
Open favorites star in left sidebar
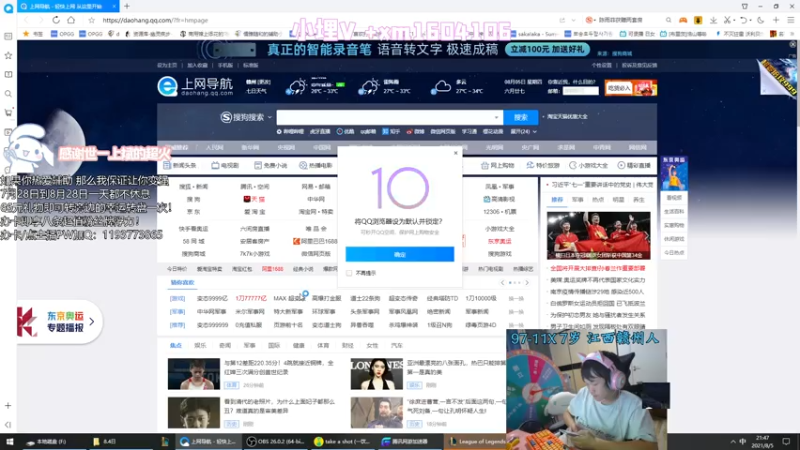(x=8, y=55)
